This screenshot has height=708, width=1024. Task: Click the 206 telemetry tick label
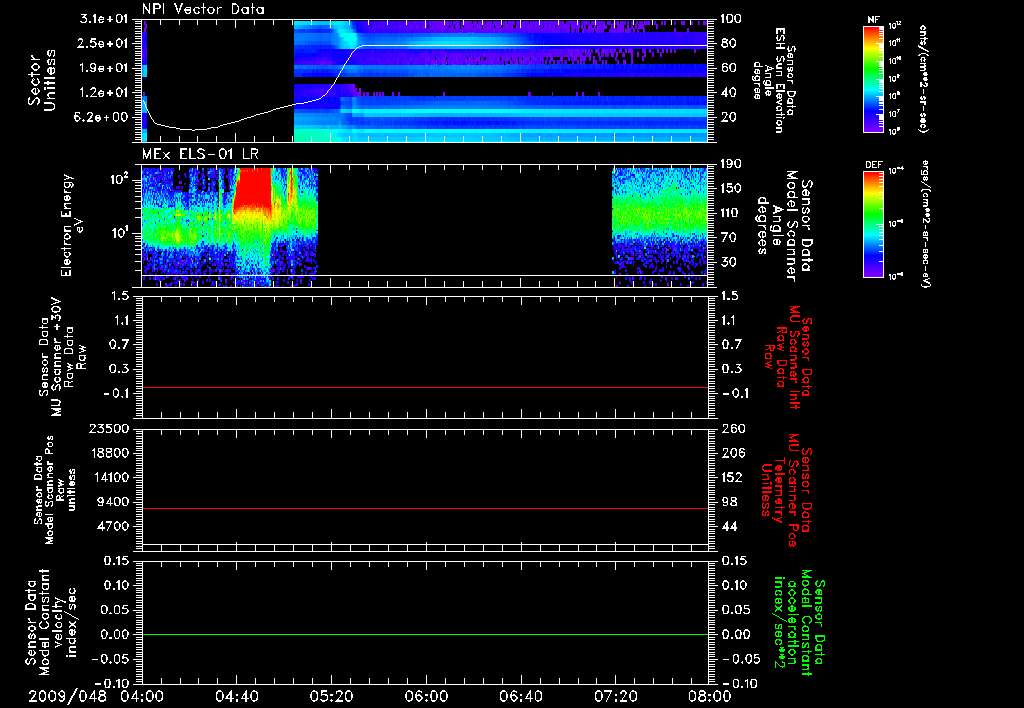point(733,453)
